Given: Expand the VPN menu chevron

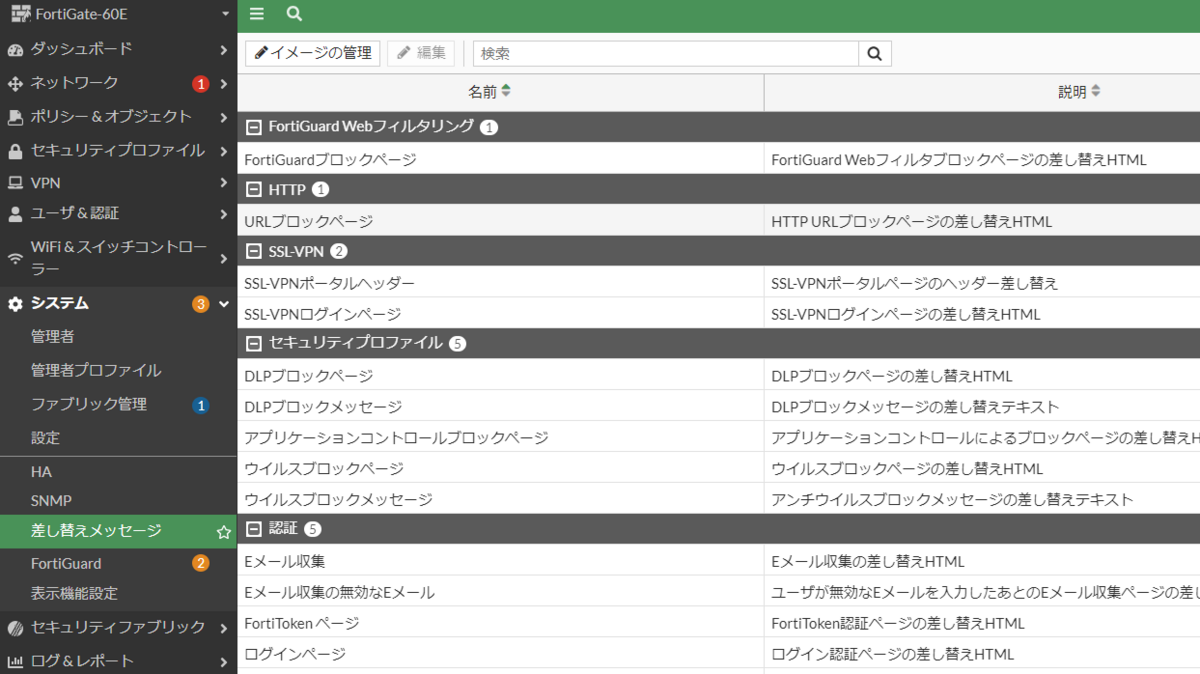Looking at the screenshot, I should (224, 183).
